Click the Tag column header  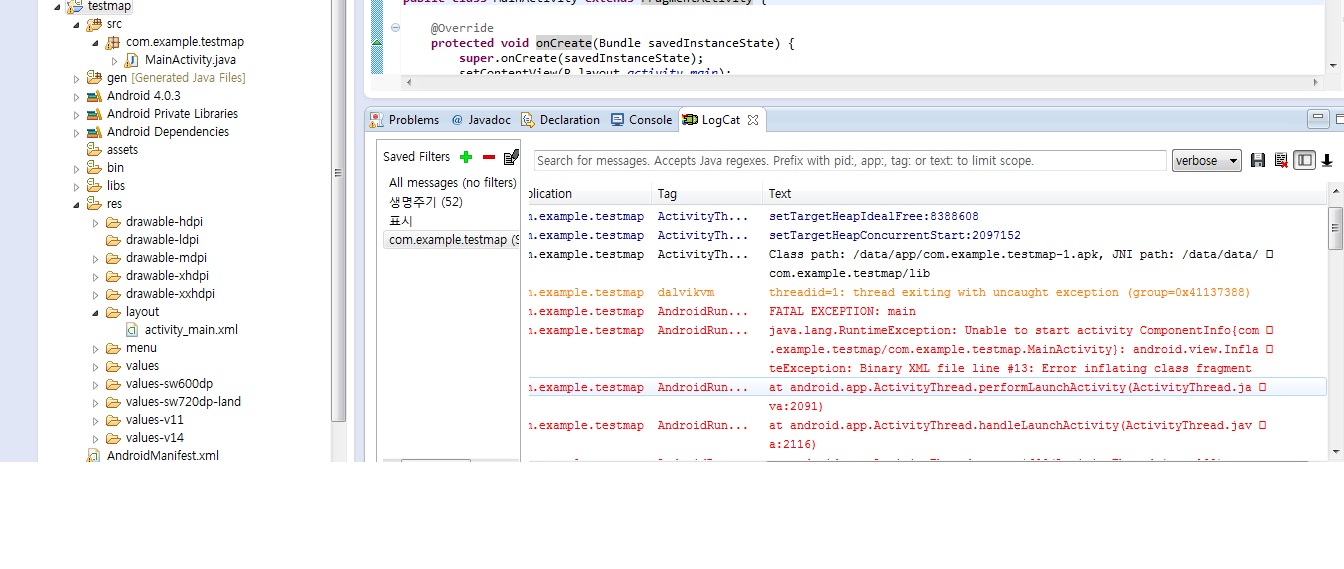pyautogui.click(x=707, y=194)
